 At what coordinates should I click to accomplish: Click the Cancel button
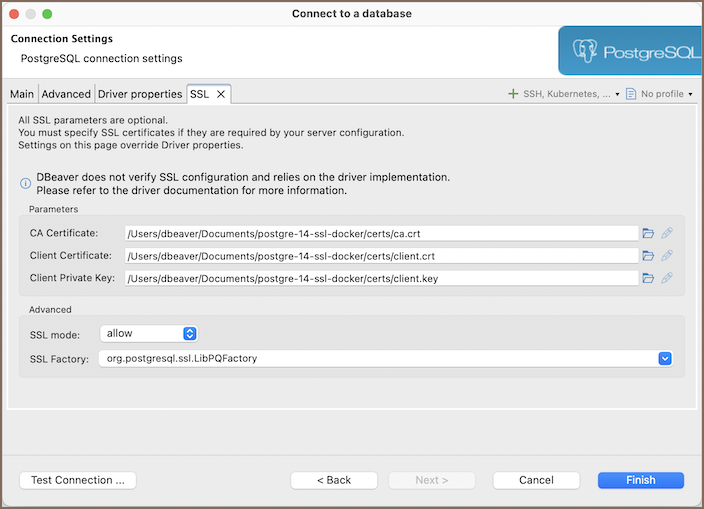tap(536, 480)
